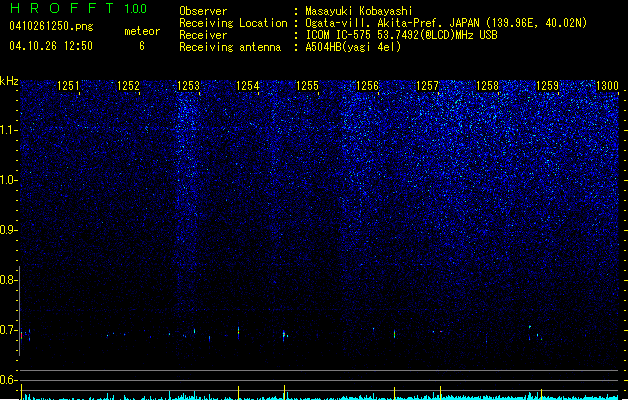Click the 0.6 kHz axis label

coord(8,380)
